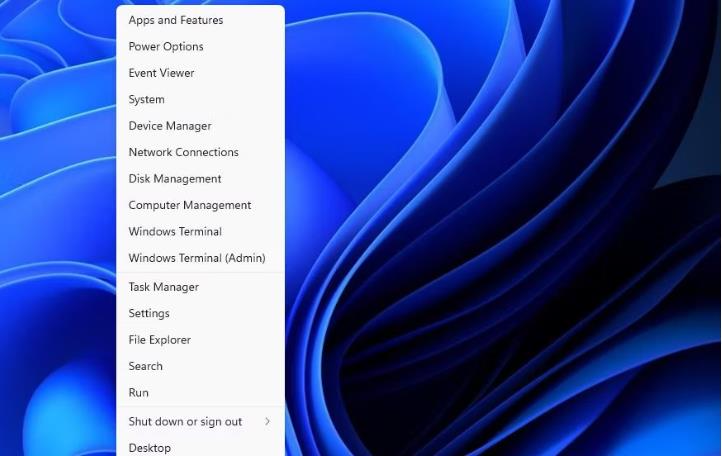The height and width of the screenshot is (456, 722).
Task: Start Windows Terminal (Admin)
Action: (201, 258)
